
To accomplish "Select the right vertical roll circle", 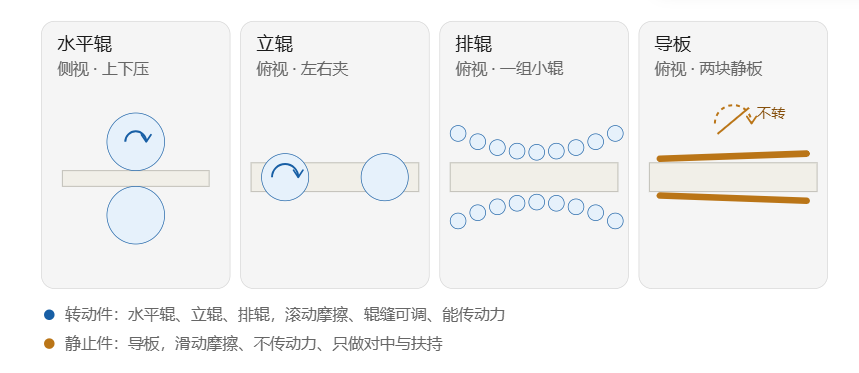I will [x=385, y=177].
